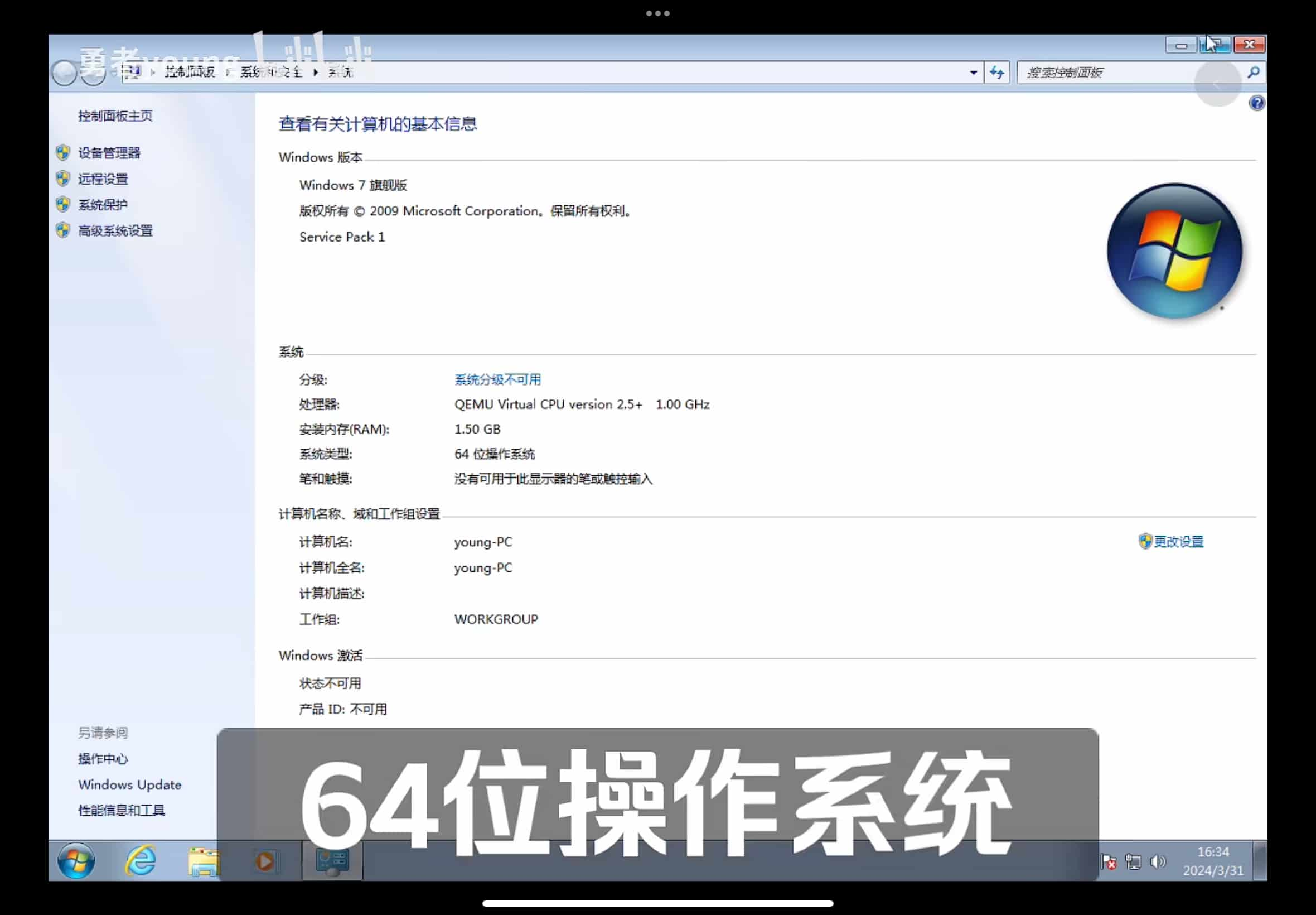
Task: Click the shield icon beside 远程设置
Action: [x=63, y=179]
